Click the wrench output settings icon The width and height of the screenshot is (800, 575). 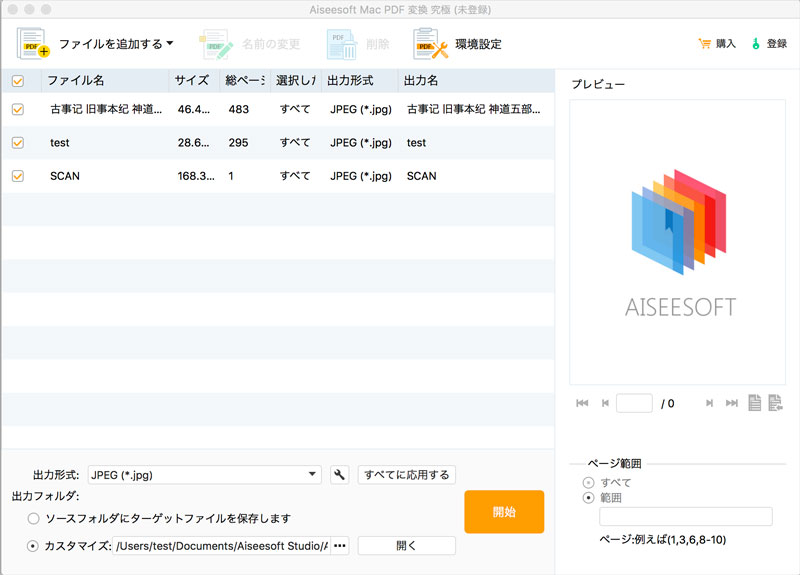(x=339, y=475)
